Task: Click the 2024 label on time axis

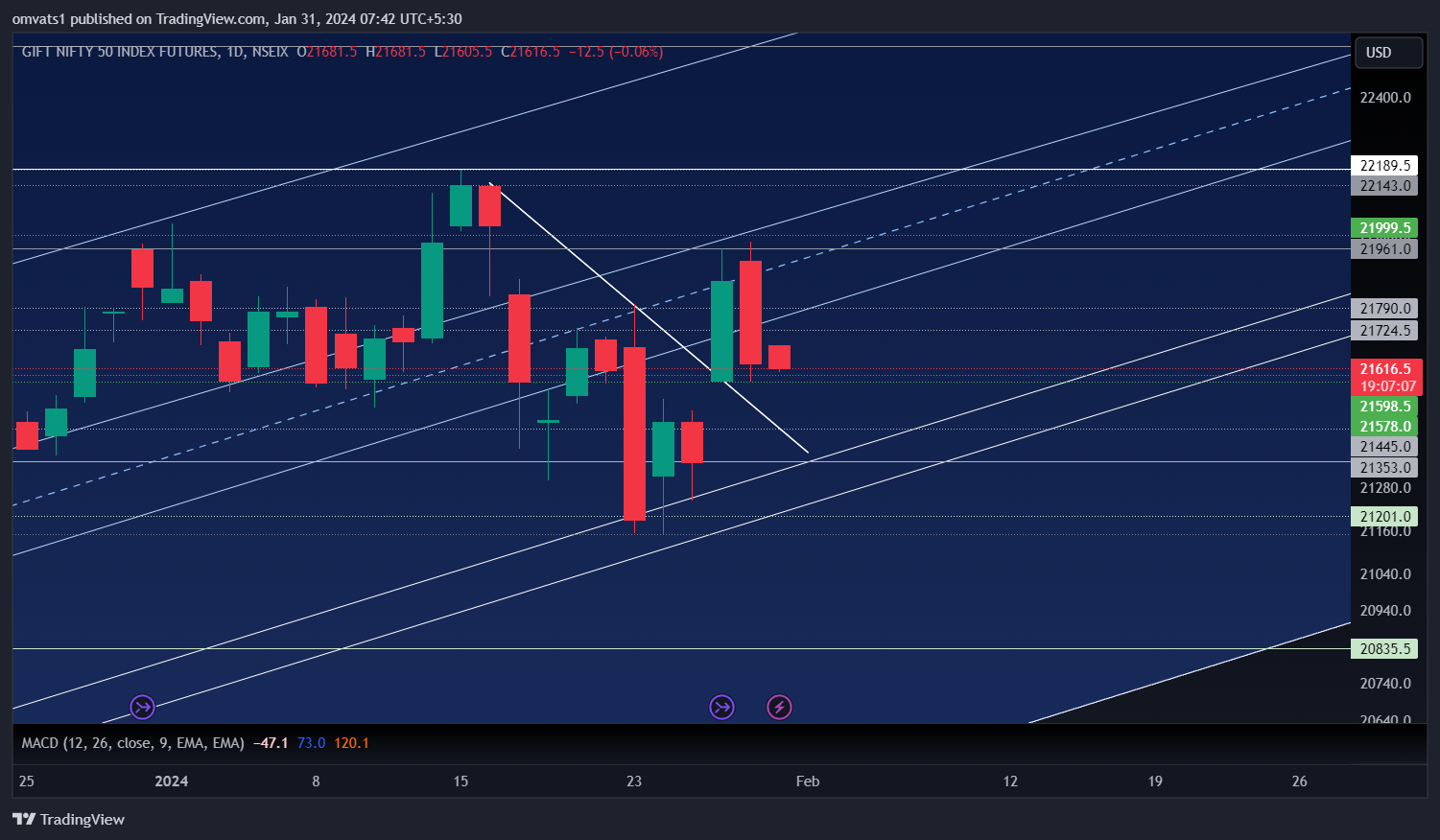Action: tap(172, 782)
